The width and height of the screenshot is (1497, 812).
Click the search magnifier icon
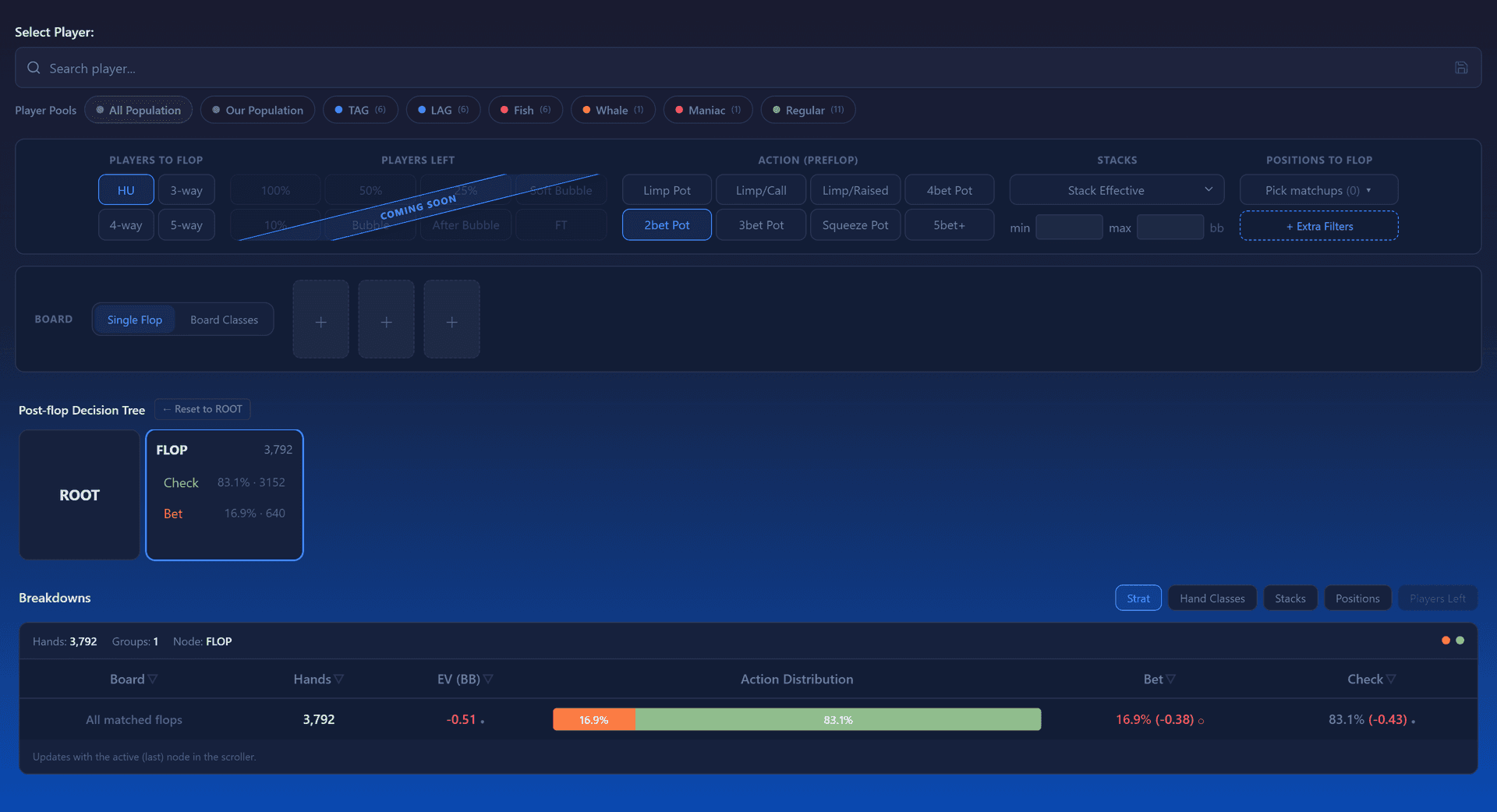(x=34, y=68)
